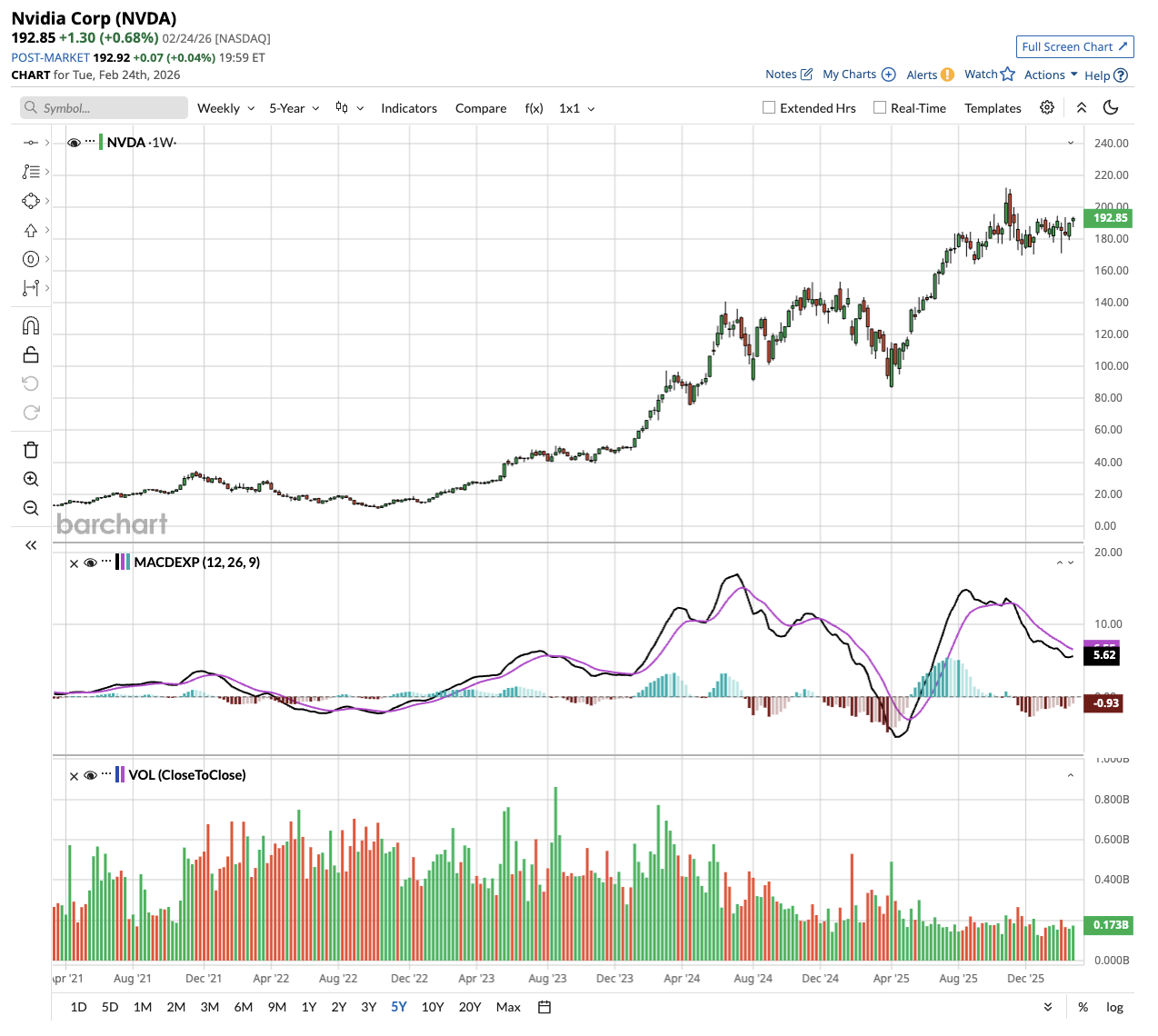
Task: Collapse the drawing tools sidebar
Action: pos(31,545)
